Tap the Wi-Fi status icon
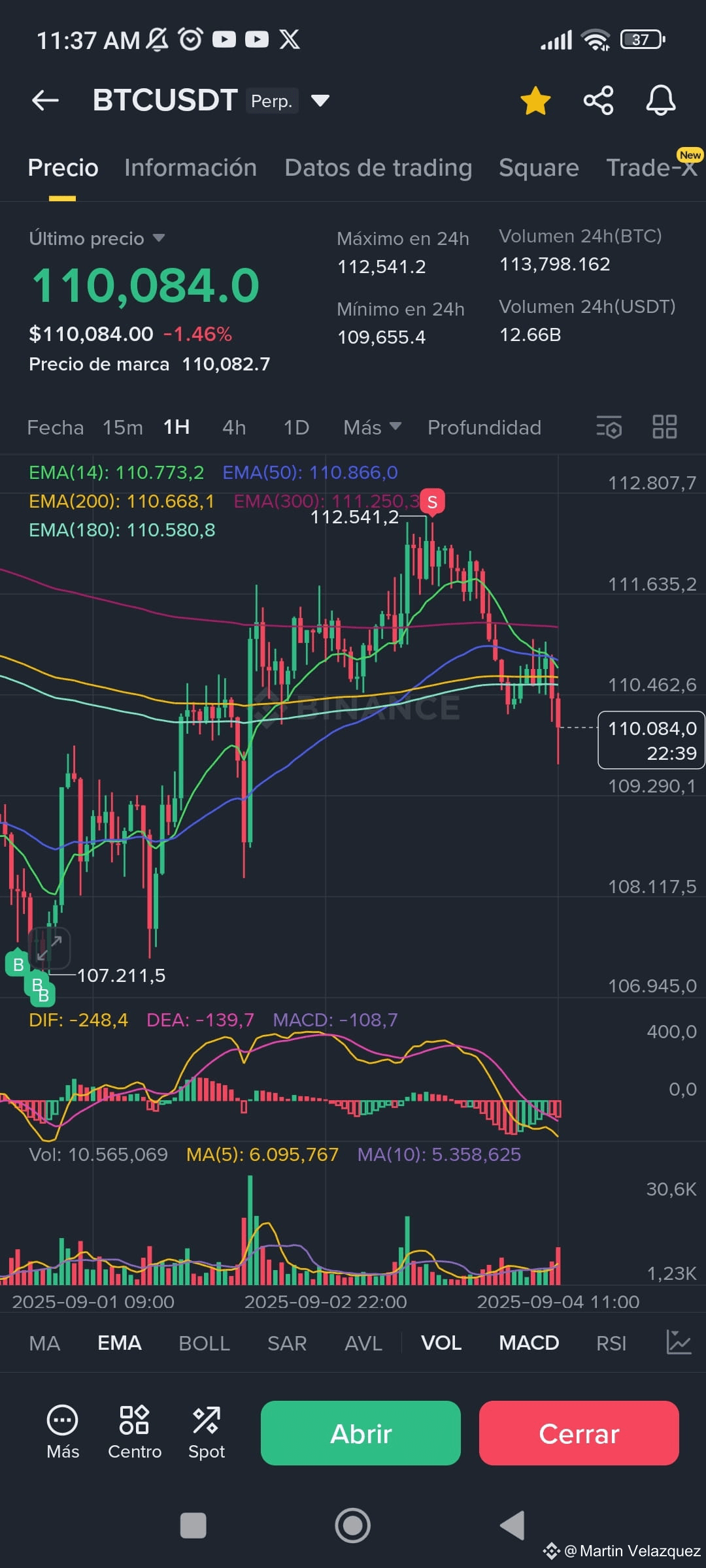The image size is (706, 1568). click(596, 40)
